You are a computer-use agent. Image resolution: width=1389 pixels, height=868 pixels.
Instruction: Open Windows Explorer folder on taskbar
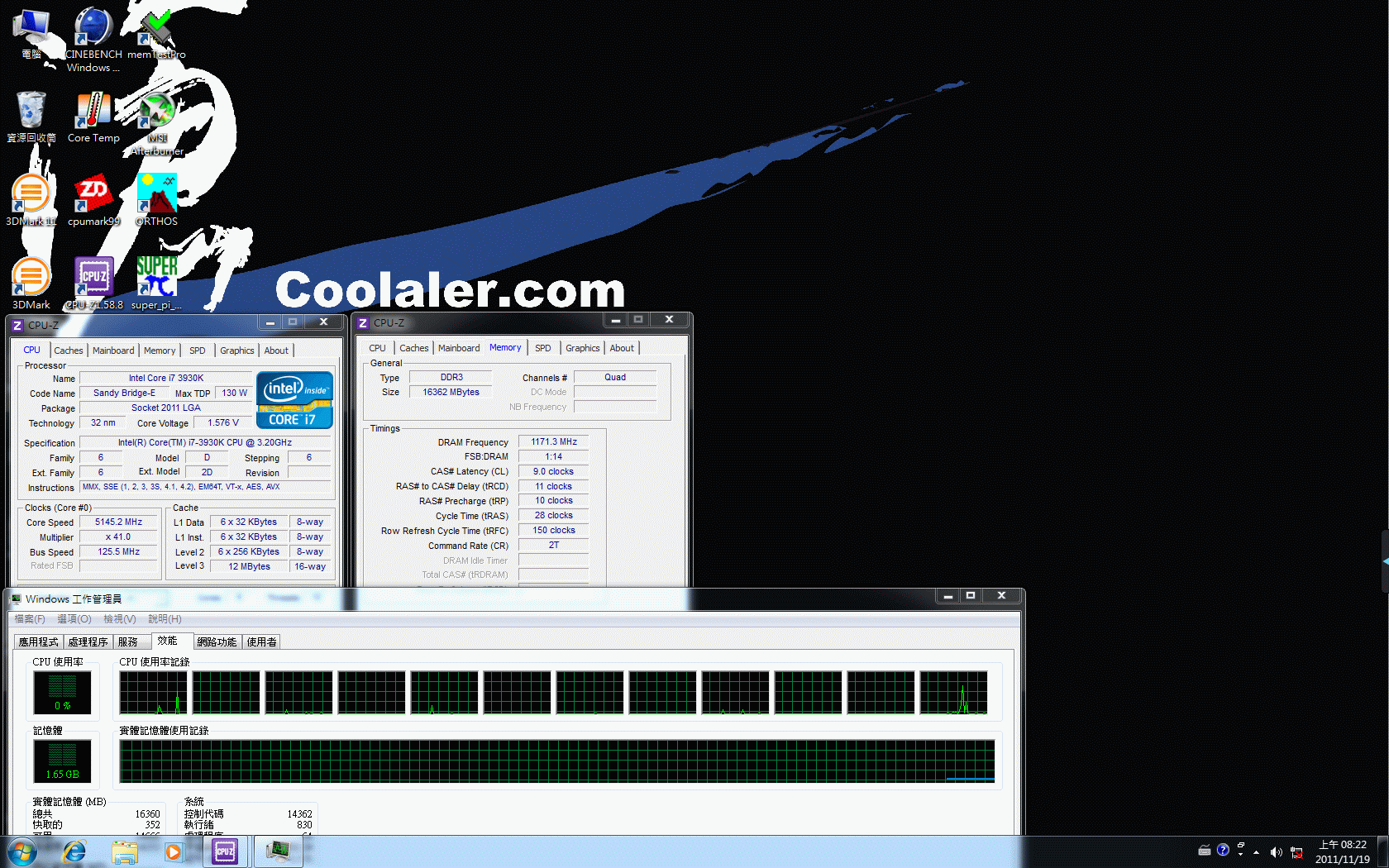click(x=124, y=851)
